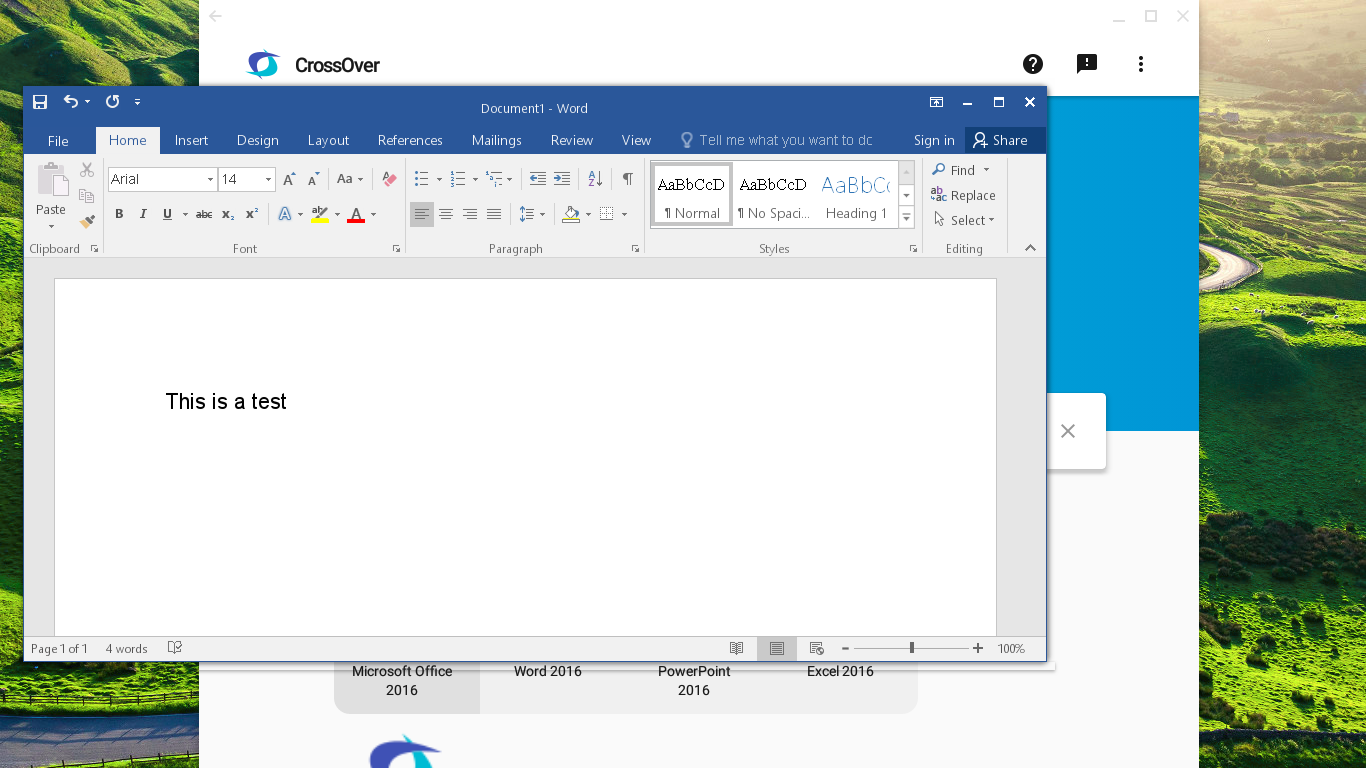Open CrossOver help question mark icon
The image size is (1366, 768).
1033,64
